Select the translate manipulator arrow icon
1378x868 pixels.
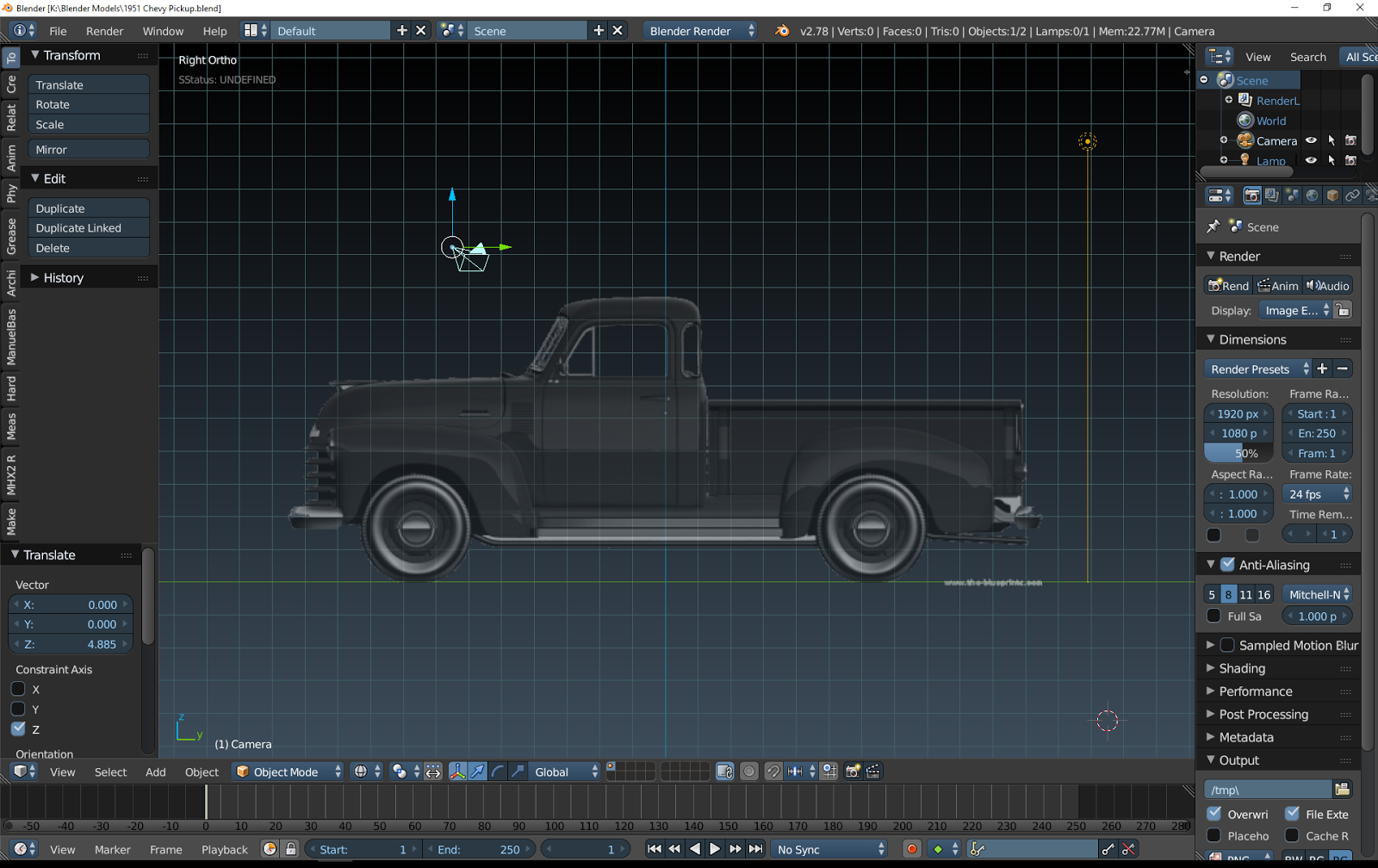pyautogui.click(x=478, y=772)
